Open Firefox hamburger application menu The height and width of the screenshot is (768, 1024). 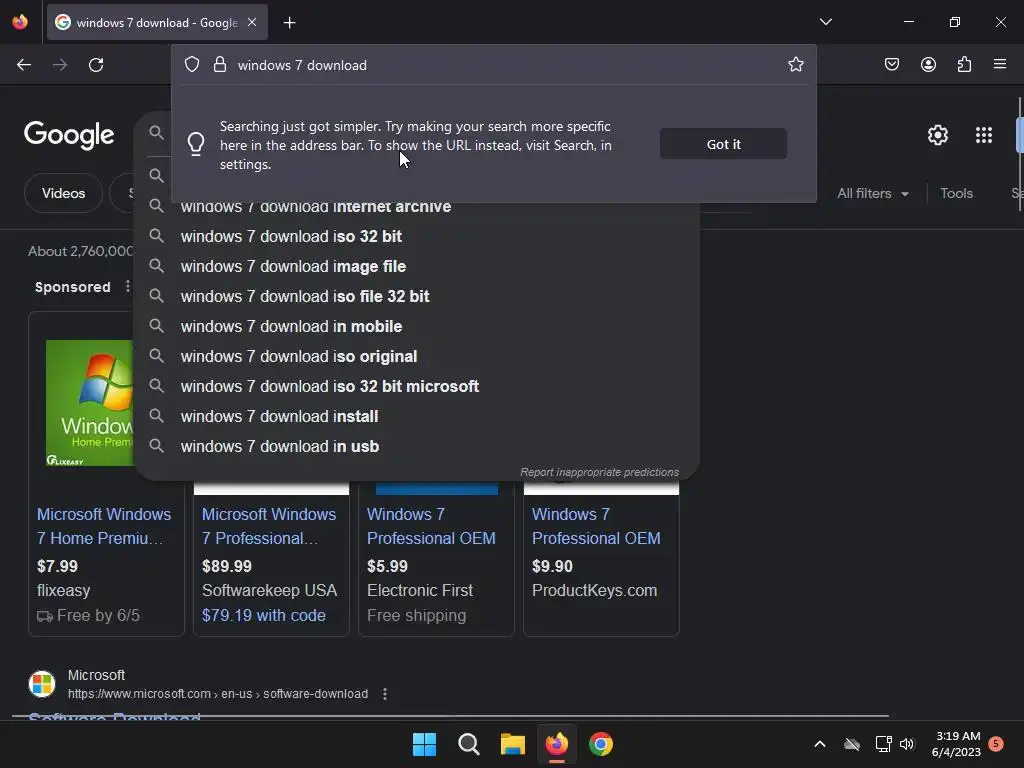coord(1000,64)
